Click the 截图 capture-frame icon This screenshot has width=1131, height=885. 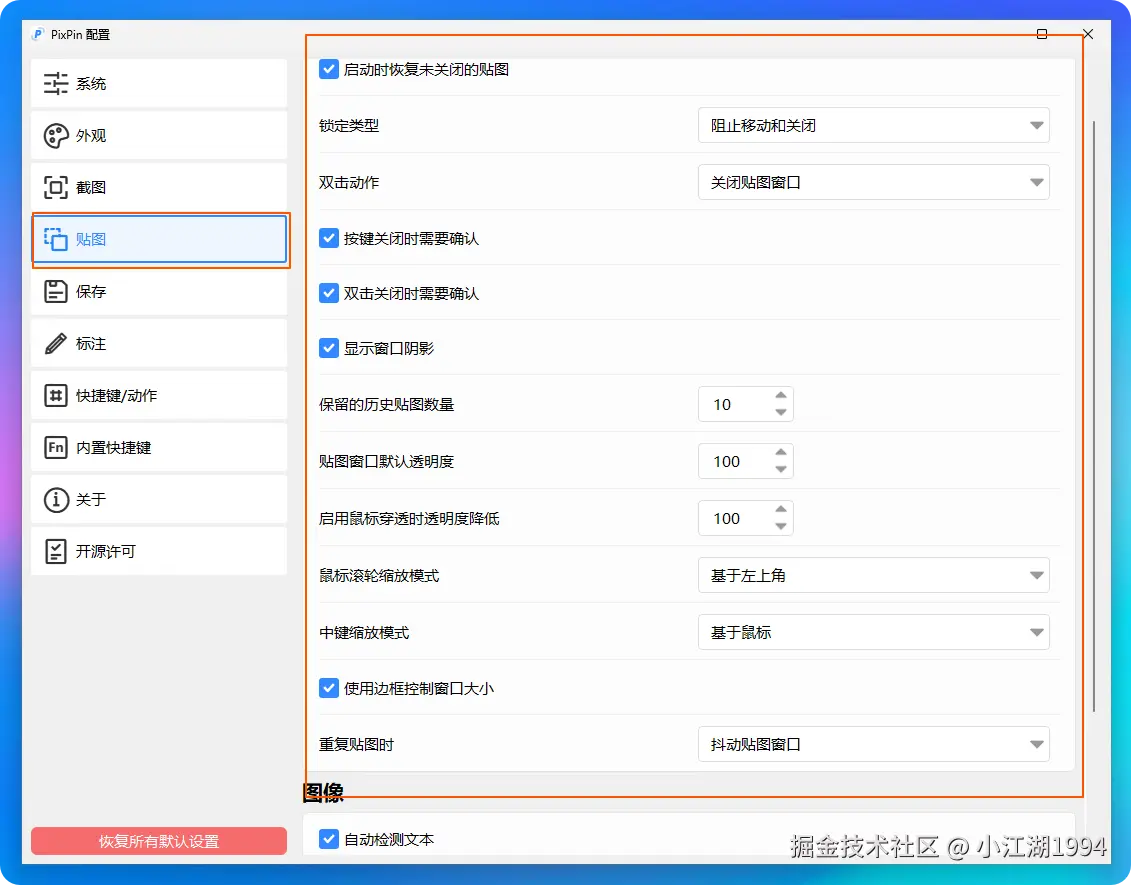(x=56, y=188)
